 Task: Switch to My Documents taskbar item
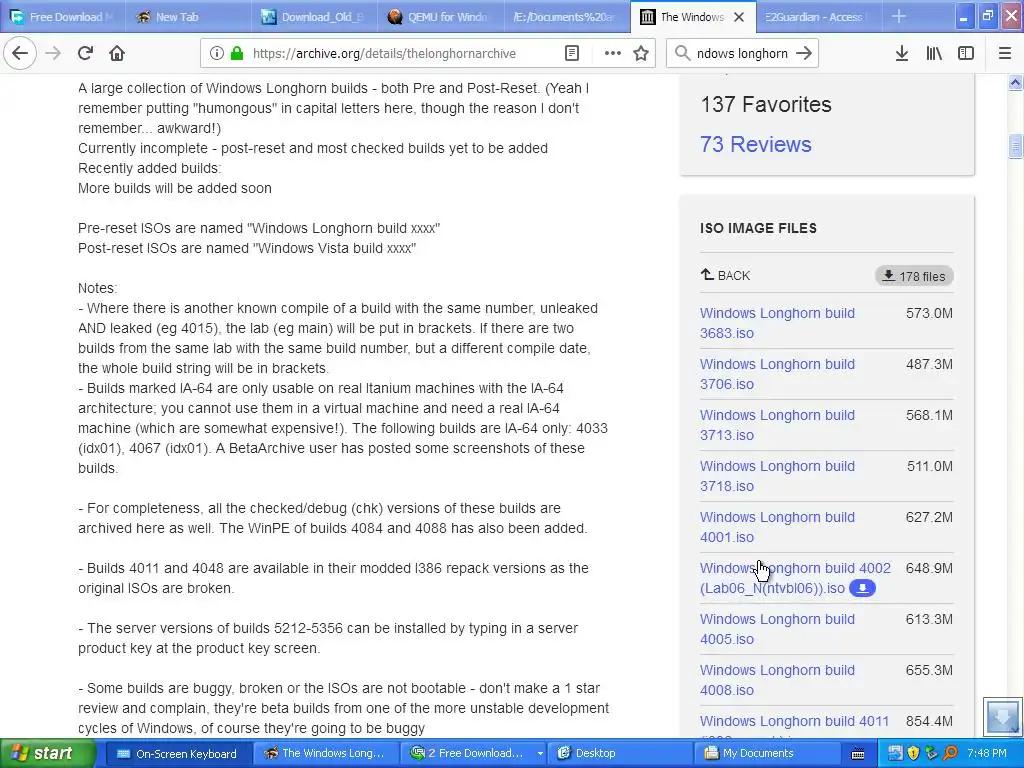tap(768, 754)
